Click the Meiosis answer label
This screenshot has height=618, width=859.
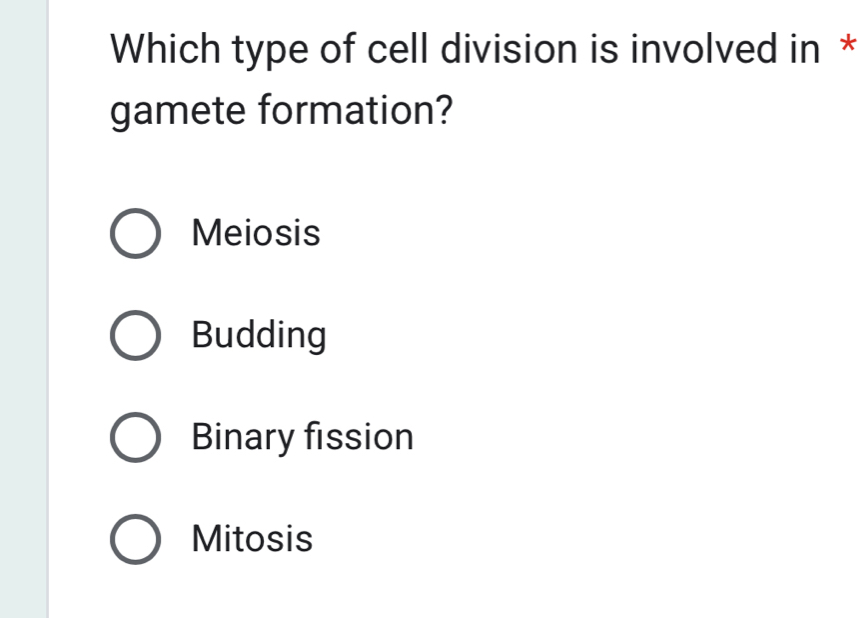point(255,233)
